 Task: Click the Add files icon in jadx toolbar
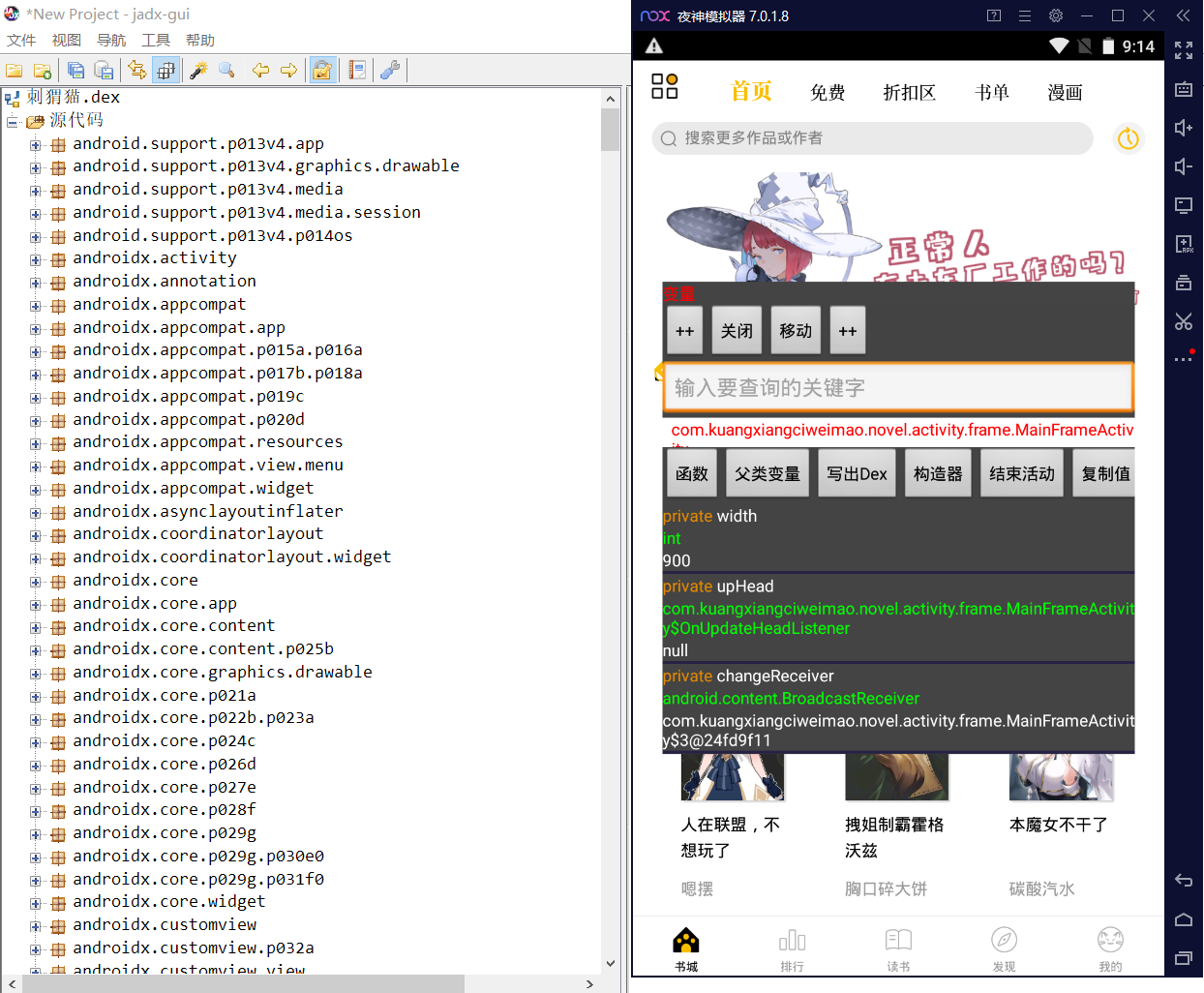[x=43, y=71]
